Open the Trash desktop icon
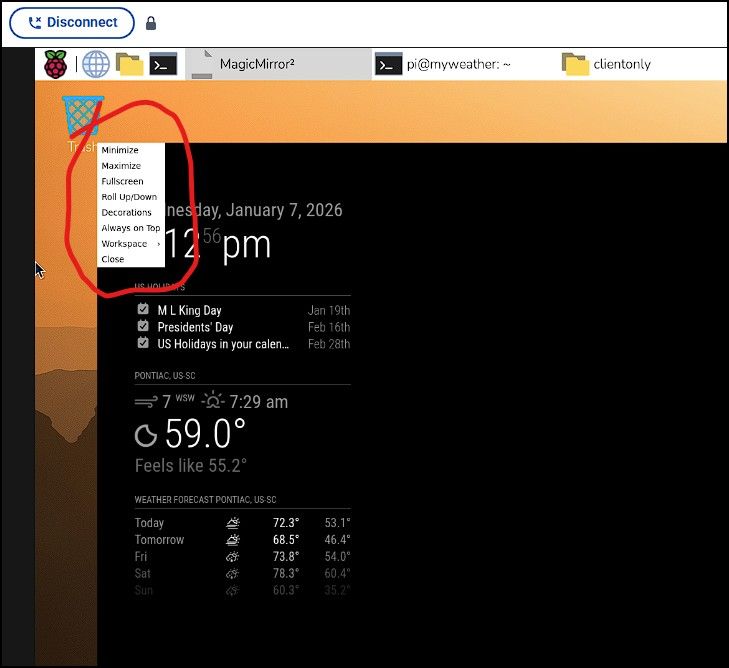The width and height of the screenshot is (729, 668). click(x=82, y=116)
